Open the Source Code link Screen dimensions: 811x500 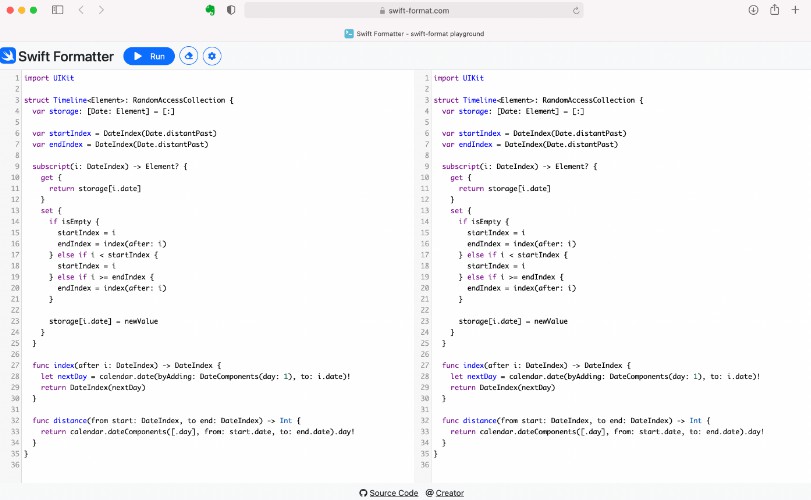(393, 493)
